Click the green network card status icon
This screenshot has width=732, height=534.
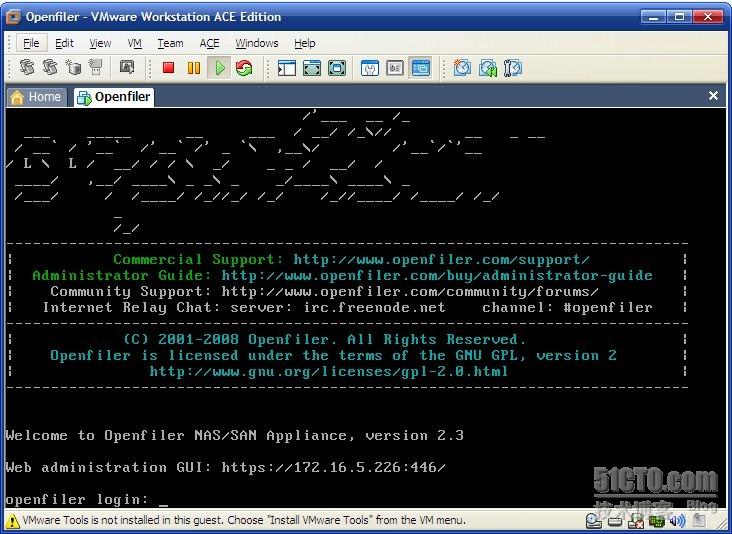pos(657,521)
